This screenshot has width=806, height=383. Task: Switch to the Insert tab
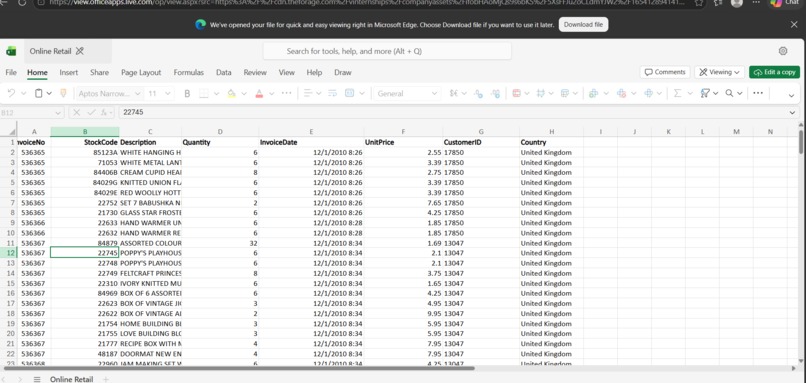coord(68,72)
